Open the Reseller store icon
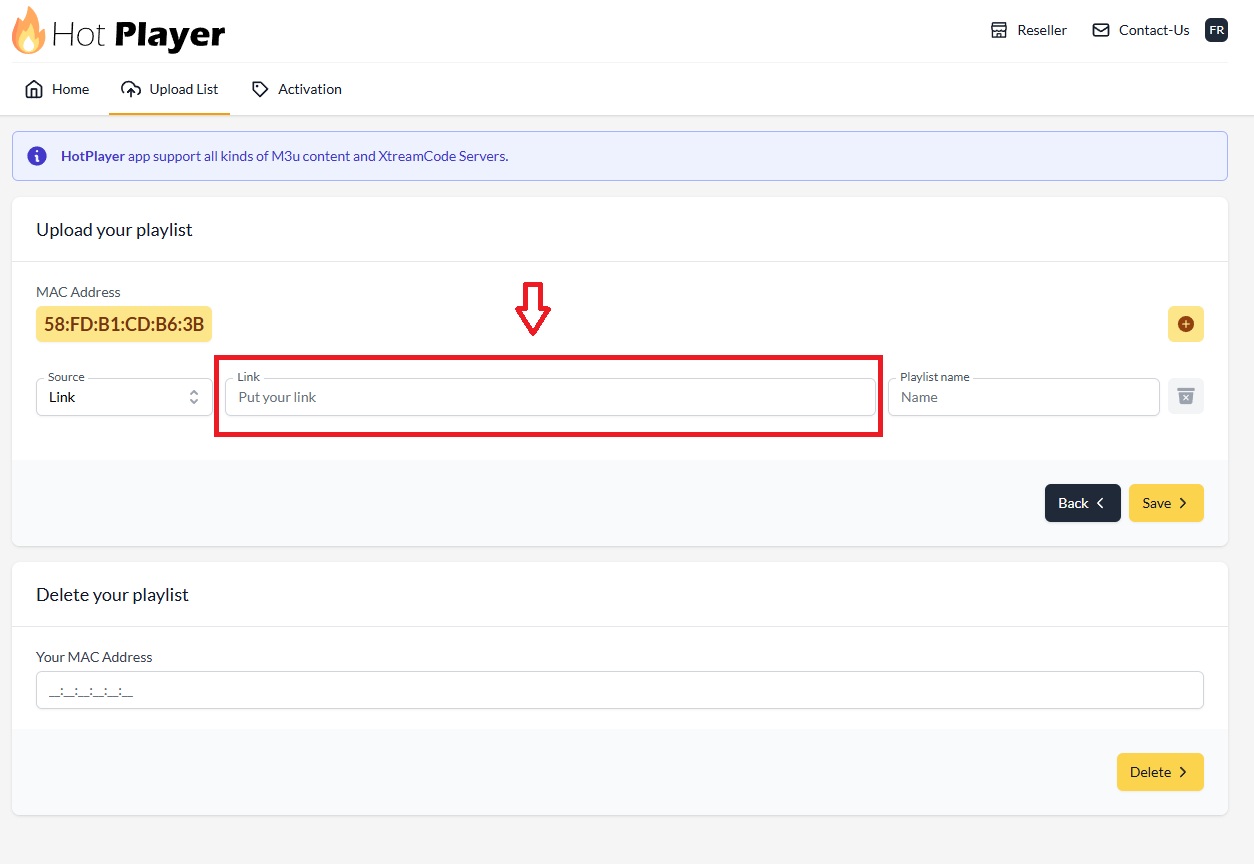Image resolution: width=1254 pixels, height=864 pixels. click(x=999, y=30)
